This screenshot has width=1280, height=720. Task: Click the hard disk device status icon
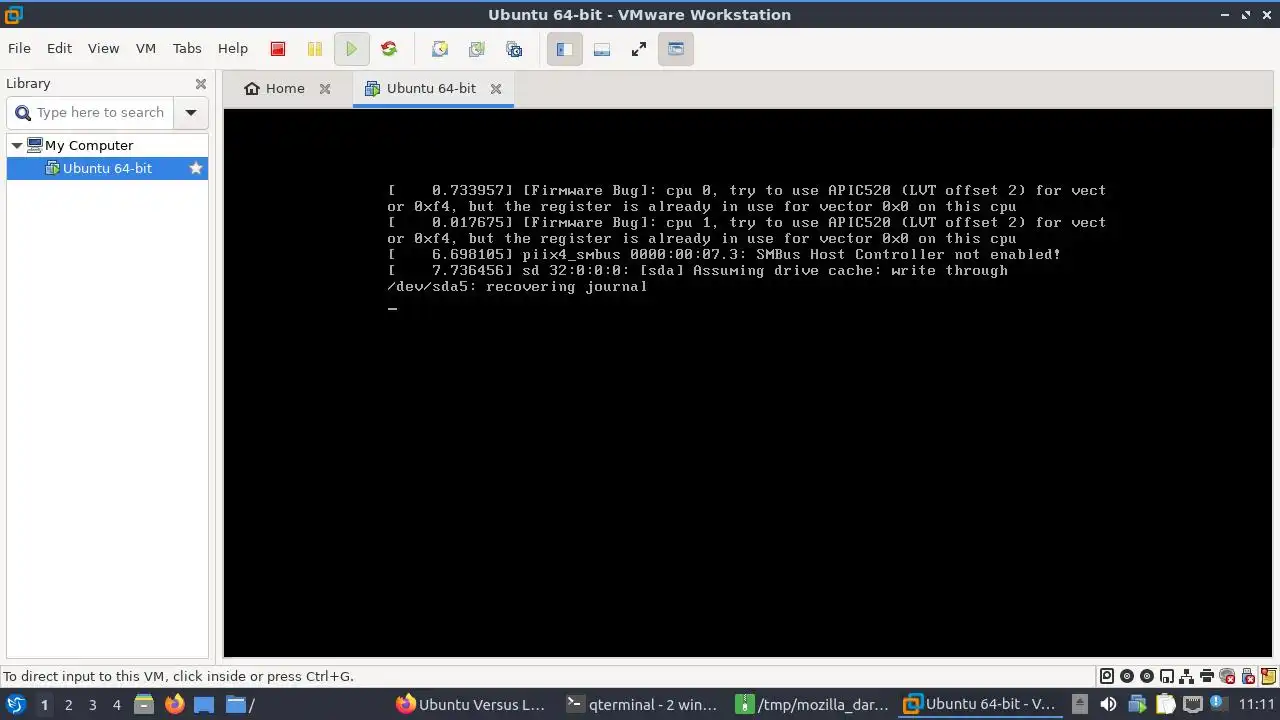(1107, 676)
